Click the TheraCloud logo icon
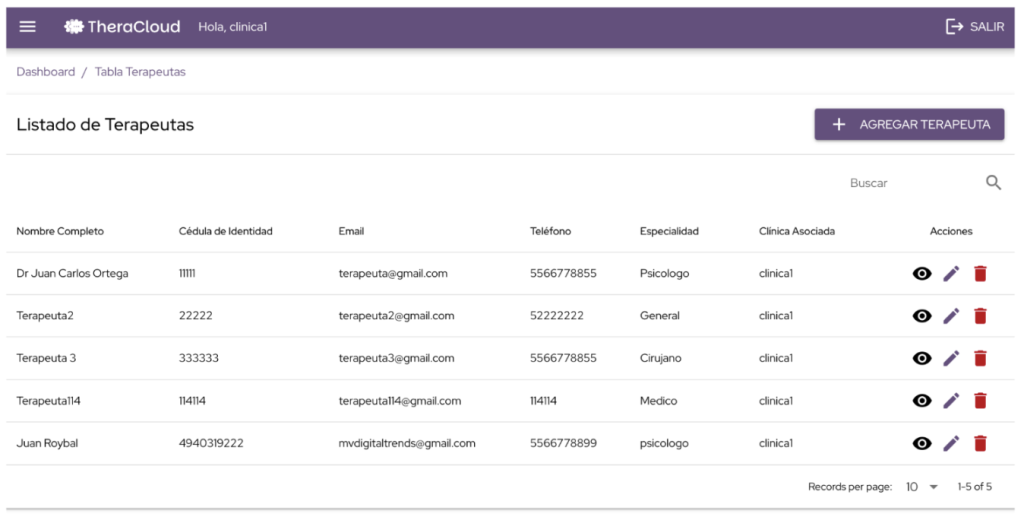1024x520 pixels. 73,27
